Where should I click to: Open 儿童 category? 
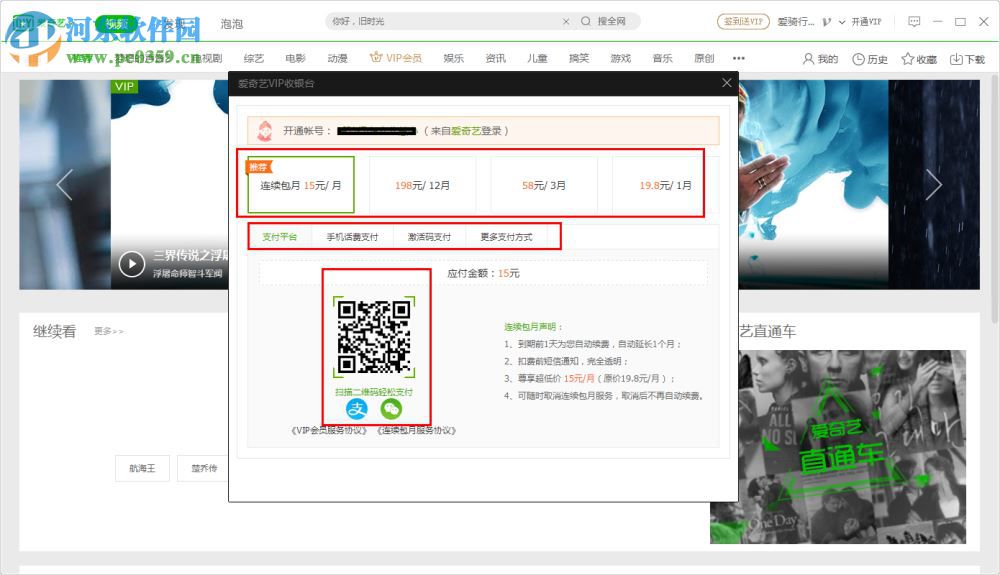tap(537, 59)
